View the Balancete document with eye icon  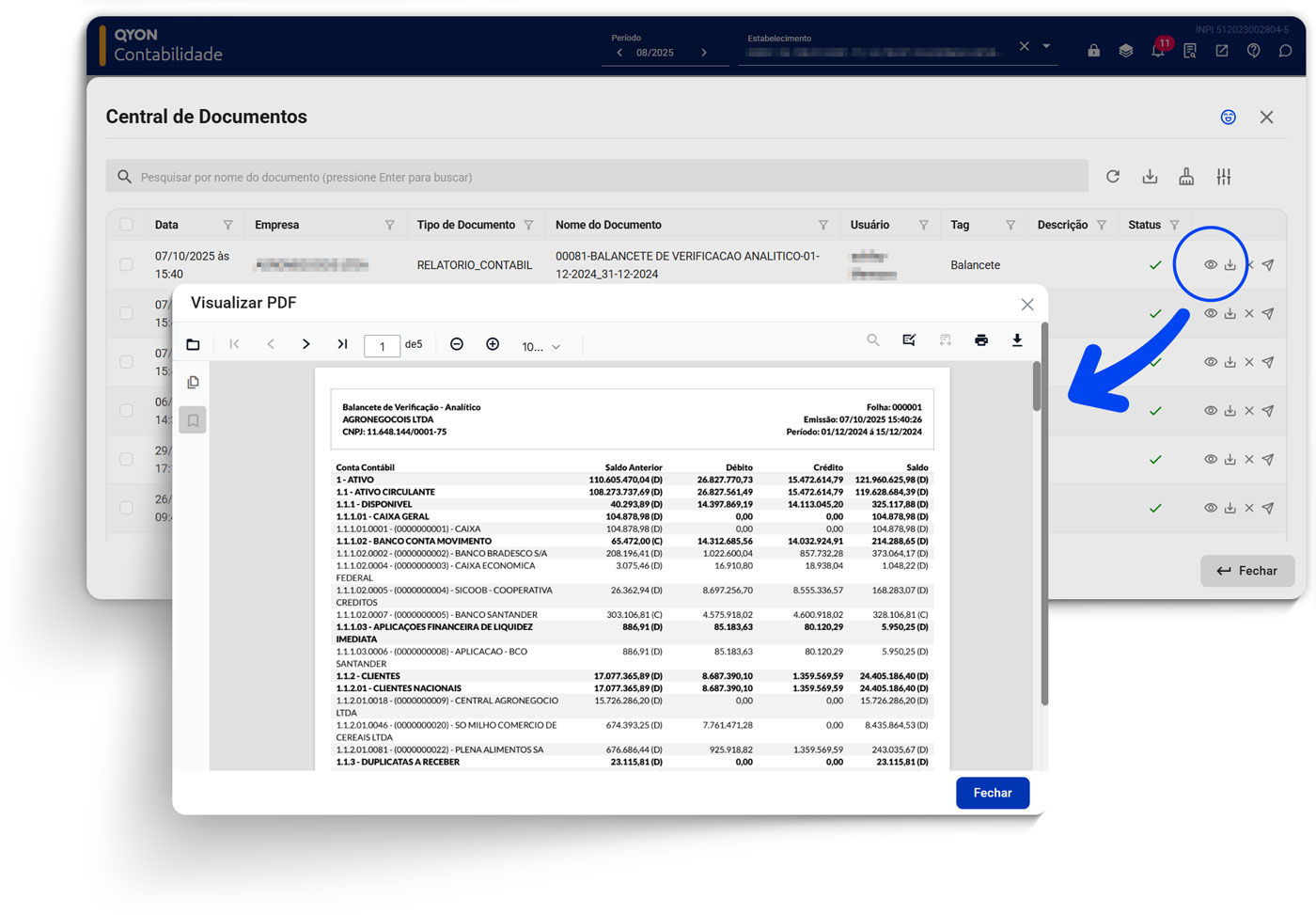click(x=1210, y=265)
